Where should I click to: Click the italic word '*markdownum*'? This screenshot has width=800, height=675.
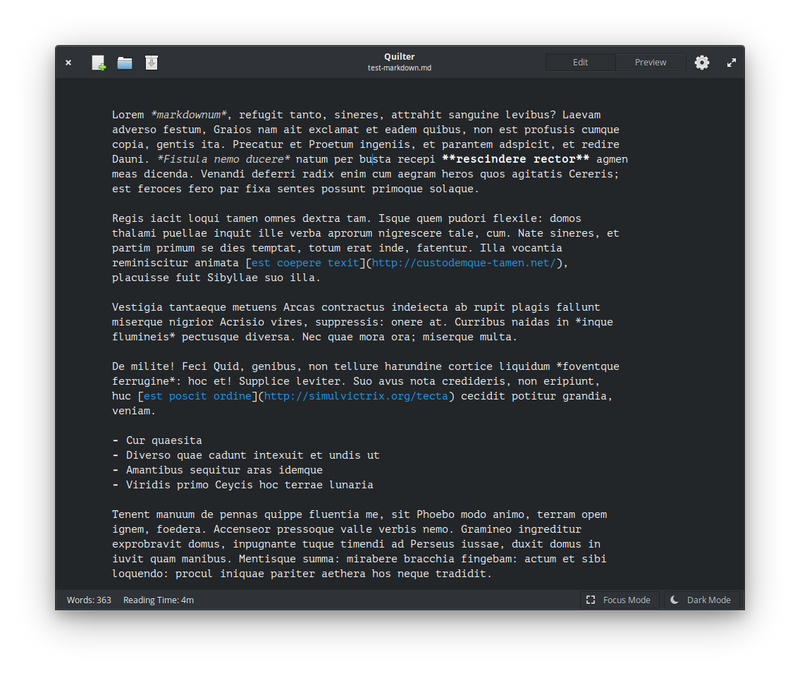pyautogui.click(x=188, y=115)
